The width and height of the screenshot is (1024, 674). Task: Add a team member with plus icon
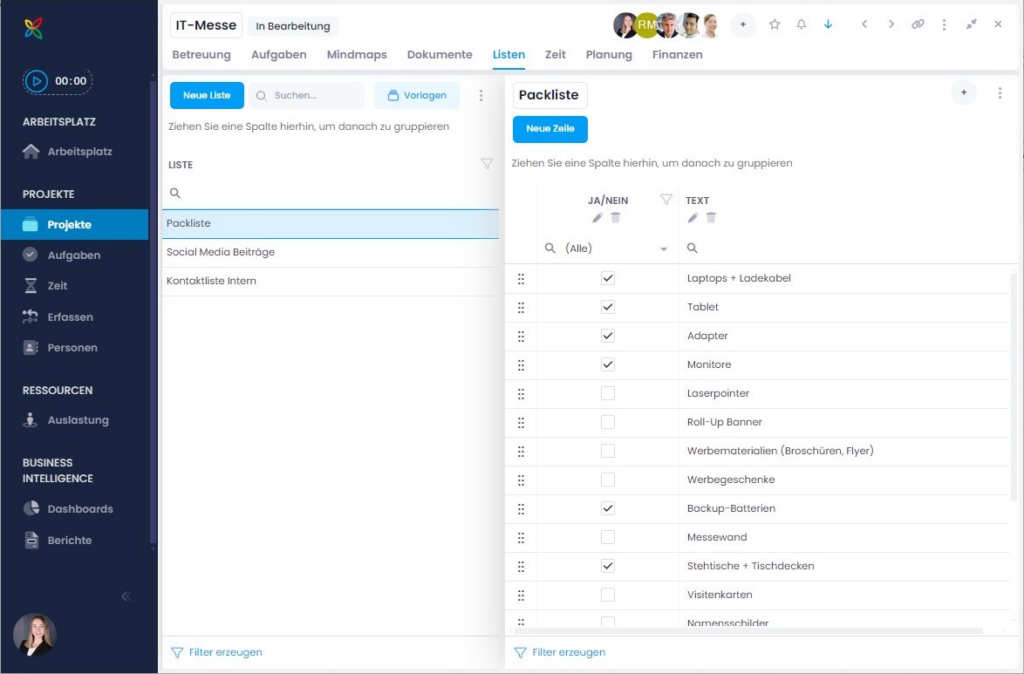742,25
